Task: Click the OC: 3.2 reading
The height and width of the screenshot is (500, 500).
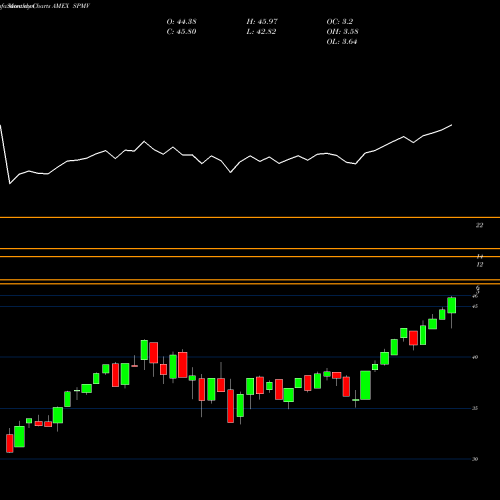Action: click(340, 22)
